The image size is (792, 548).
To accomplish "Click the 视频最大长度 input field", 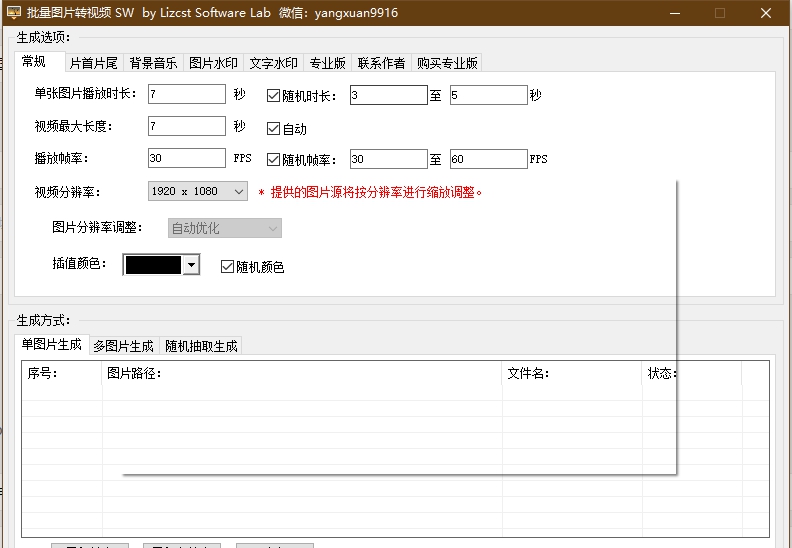I will (x=187, y=126).
